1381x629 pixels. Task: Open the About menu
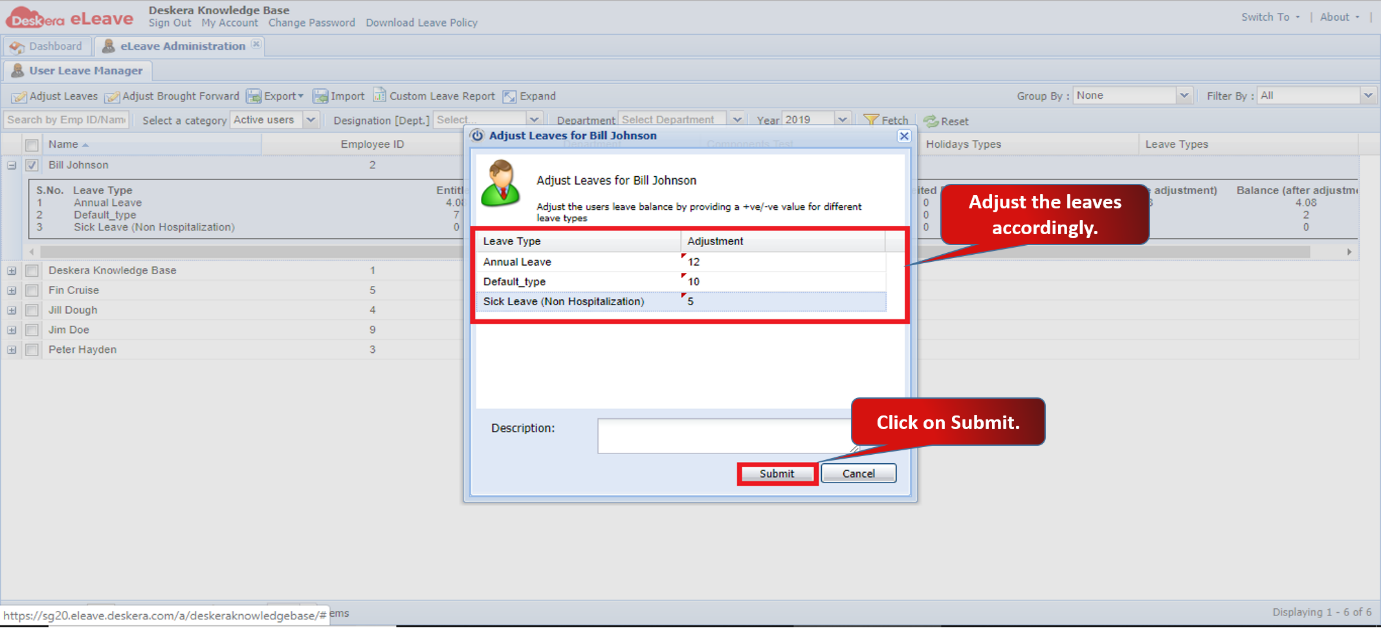click(x=1340, y=17)
